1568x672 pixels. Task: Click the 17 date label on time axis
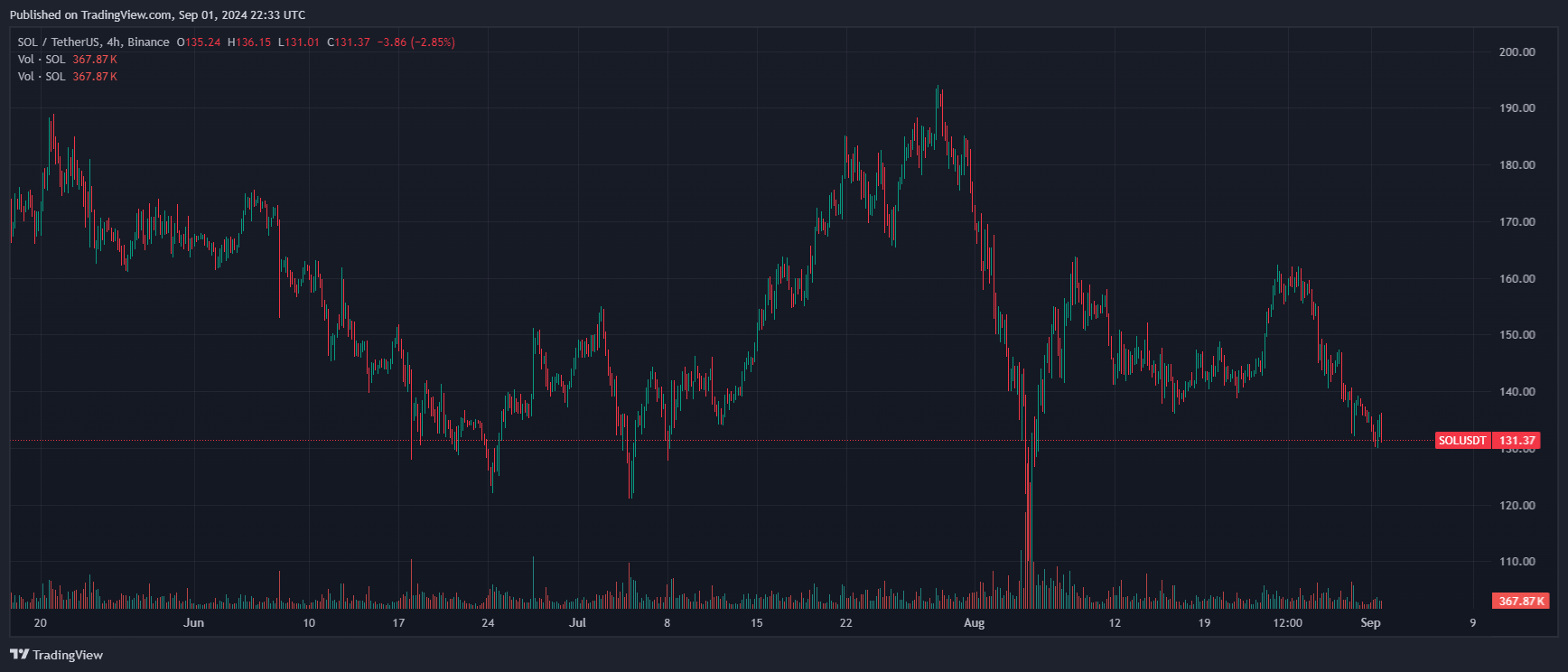(398, 623)
